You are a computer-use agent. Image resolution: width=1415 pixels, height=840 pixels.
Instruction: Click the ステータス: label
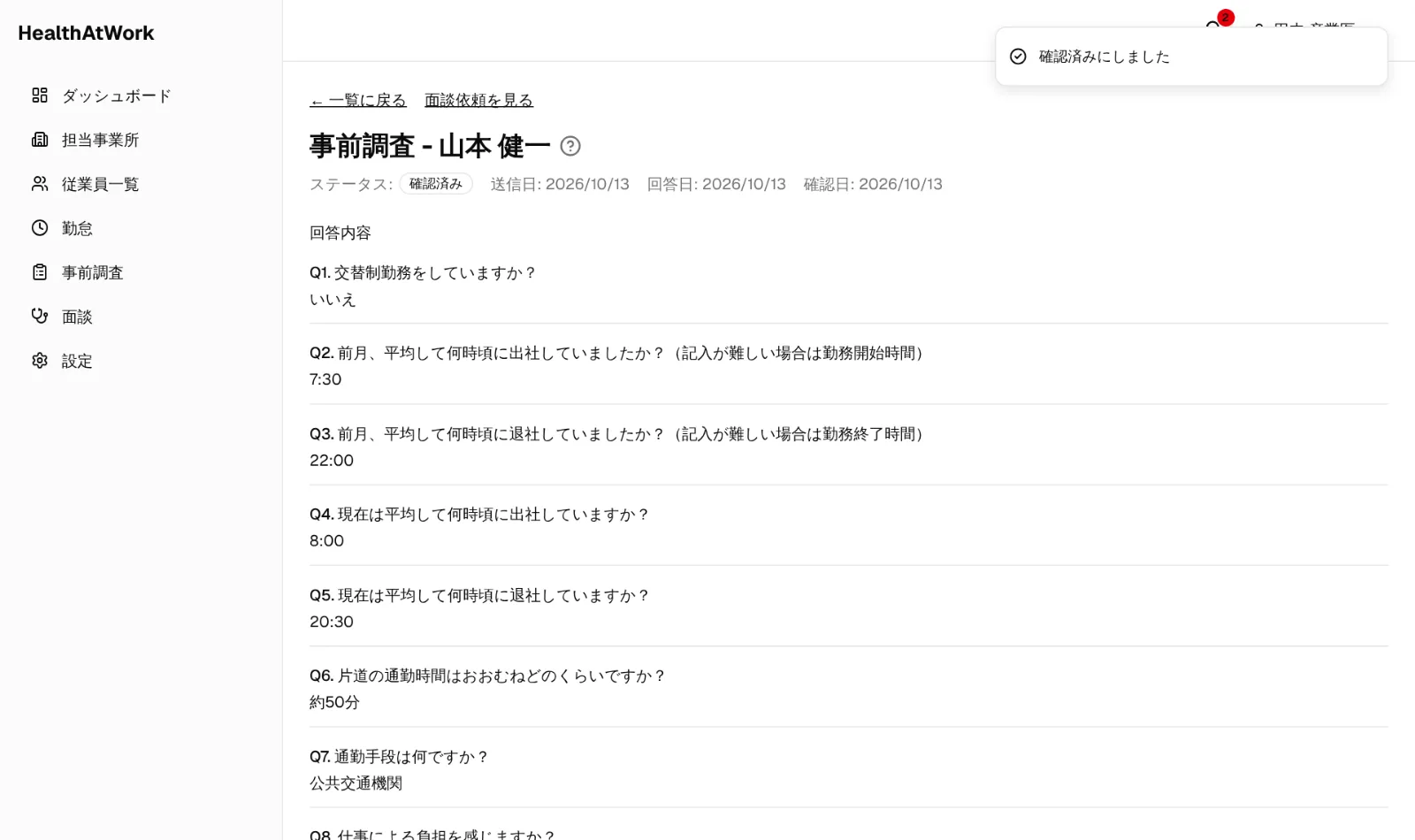(x=351, y=184)
